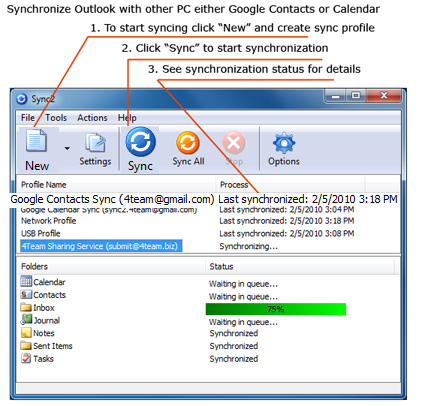Screen dimensions: 428x406
Task: Open the dropdown arrow next to New
Action: tap(67, 148)
